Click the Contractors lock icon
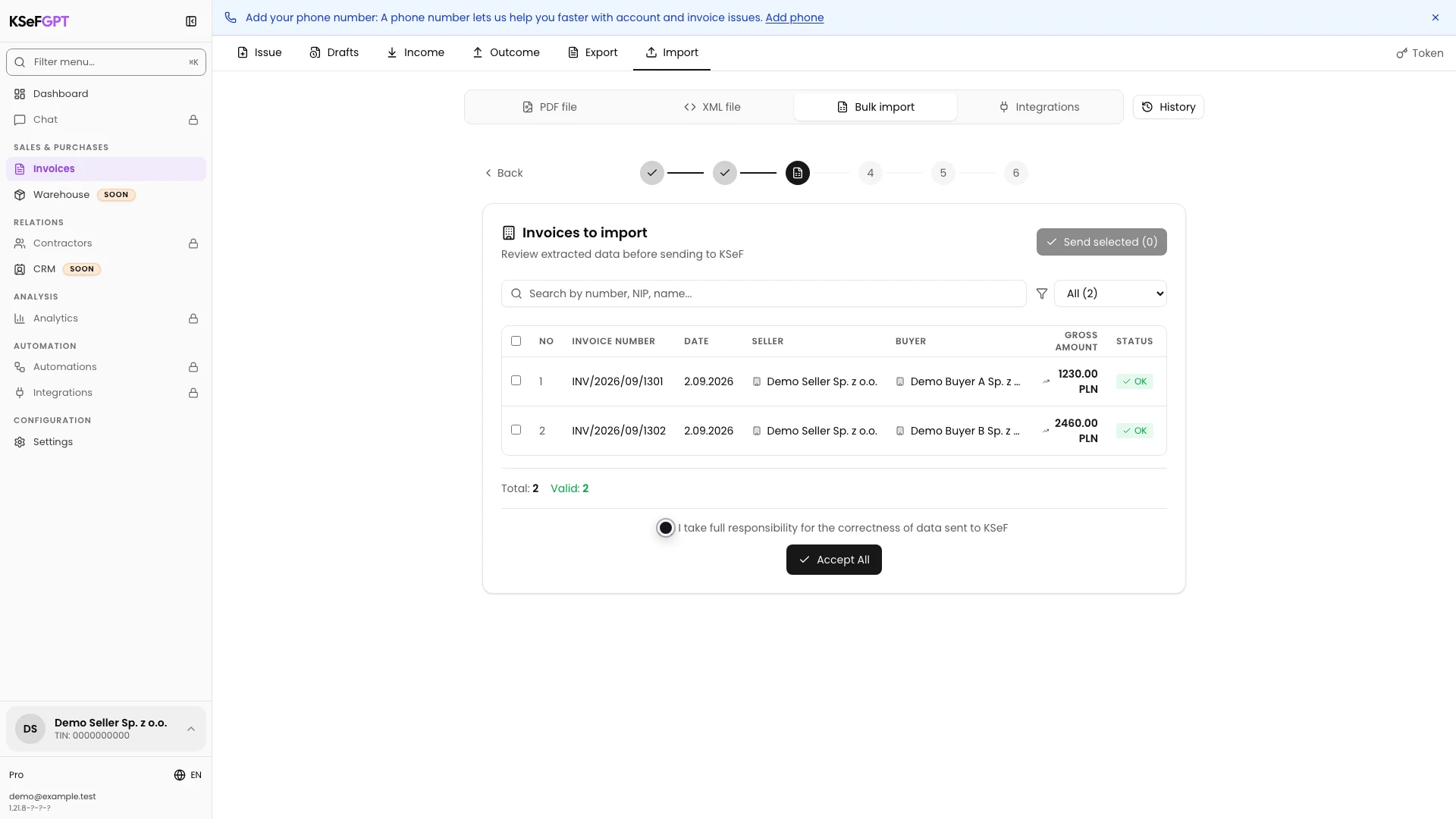 [x=193, y=243]
